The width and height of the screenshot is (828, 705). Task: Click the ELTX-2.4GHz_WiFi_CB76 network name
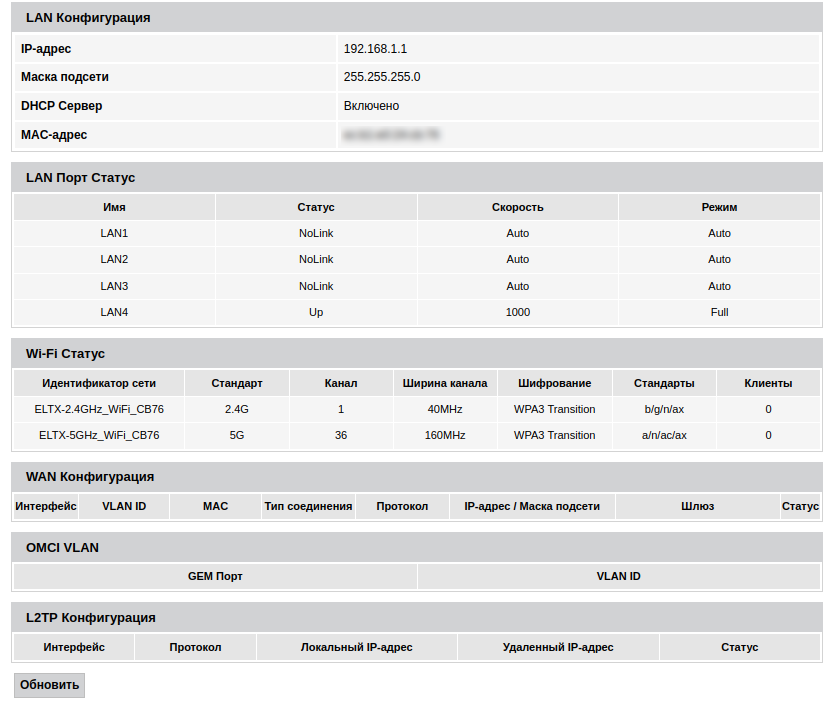pos(99,409)
